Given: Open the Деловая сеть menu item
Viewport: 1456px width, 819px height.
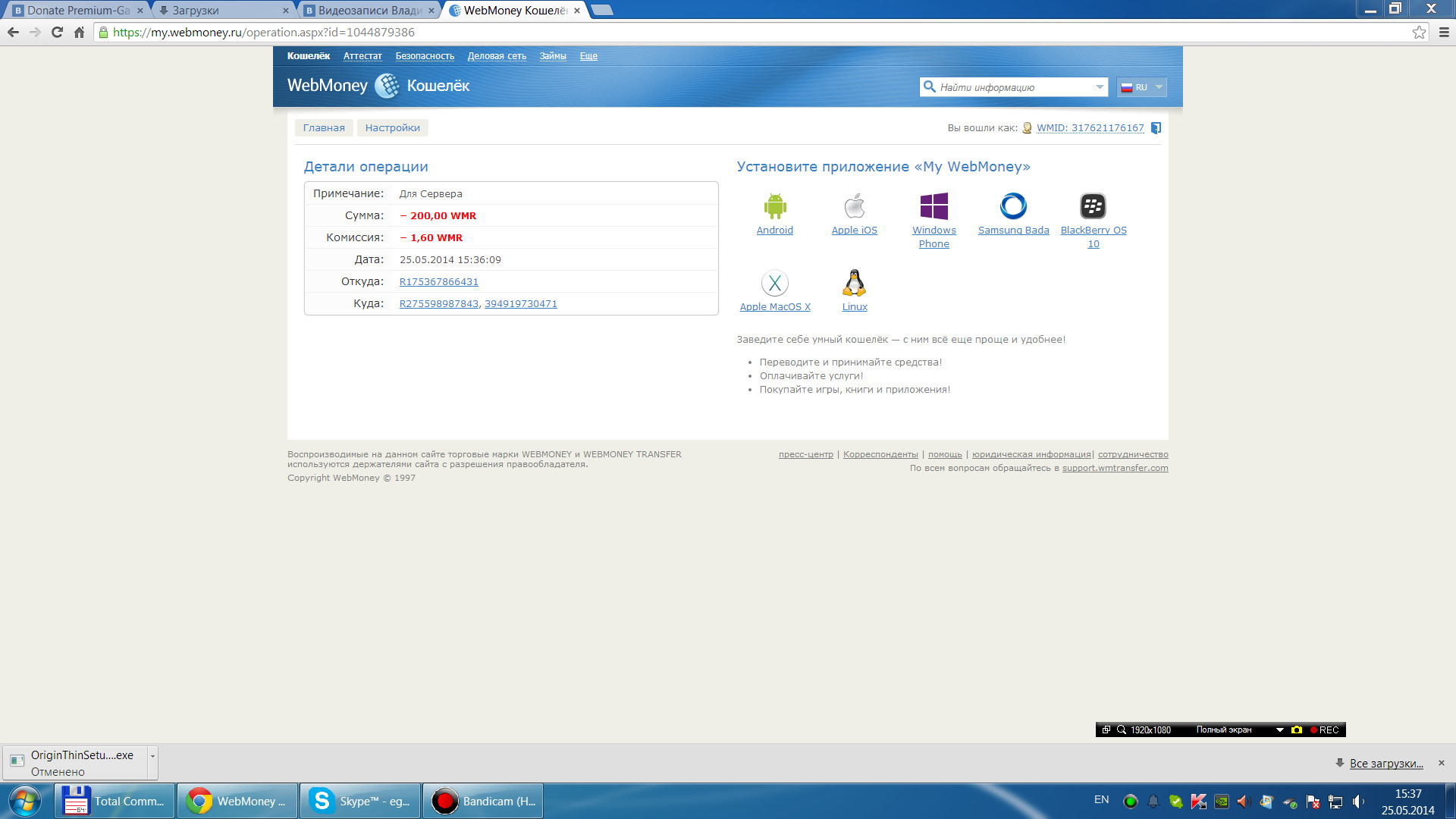Looking at the screenshot, I should pos(497,56).
